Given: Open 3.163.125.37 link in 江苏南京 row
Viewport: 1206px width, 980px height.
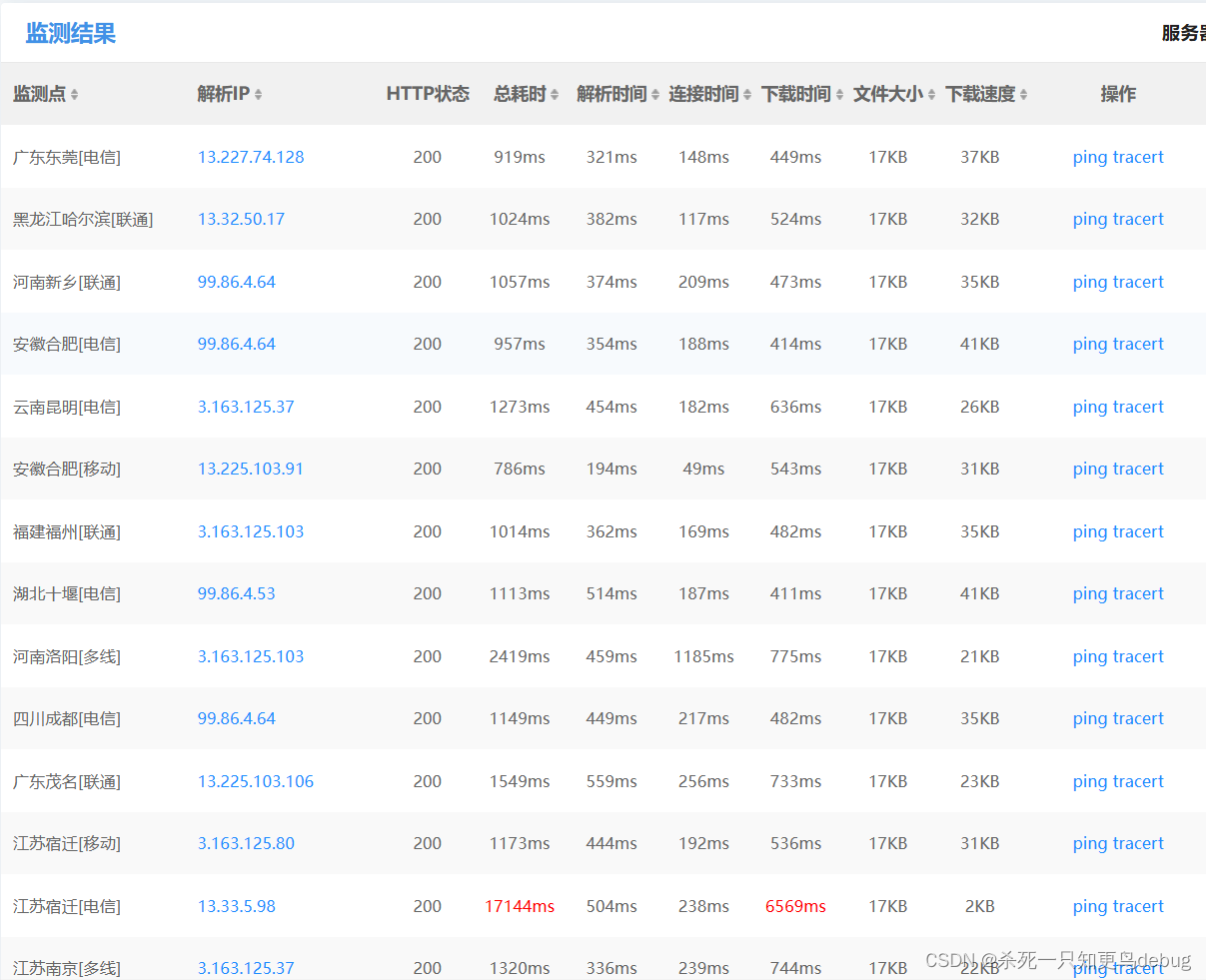Looking at the screenshot, I should (x=246, y=968).
